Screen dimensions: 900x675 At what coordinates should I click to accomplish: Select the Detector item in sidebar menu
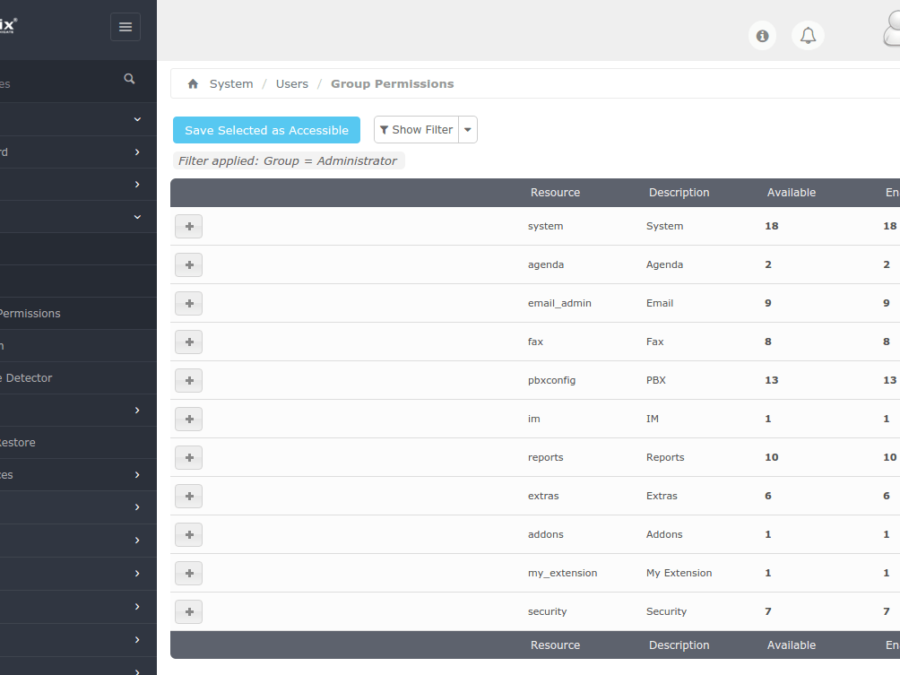tap(28, 378)
